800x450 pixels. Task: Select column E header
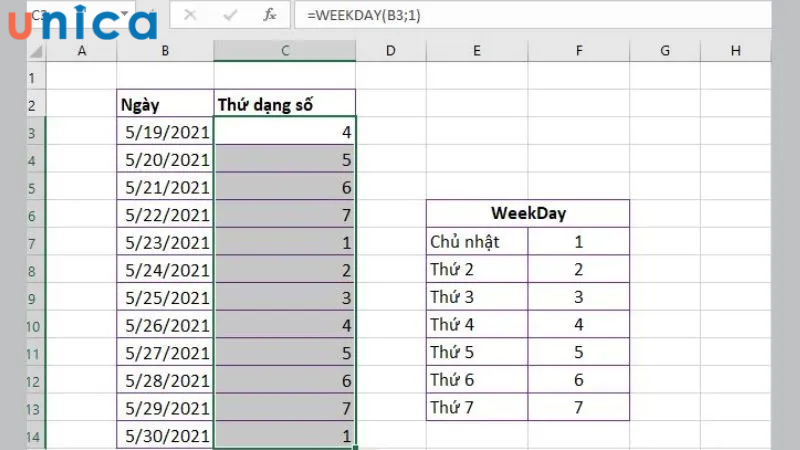tap(477, 50)
